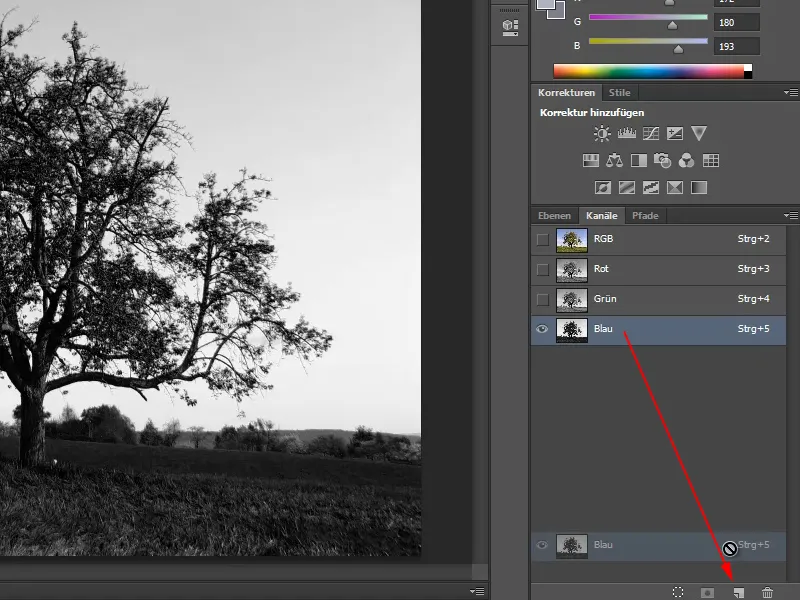
Task: Click the Grün channel thumbnail
Action: point(571,300)
